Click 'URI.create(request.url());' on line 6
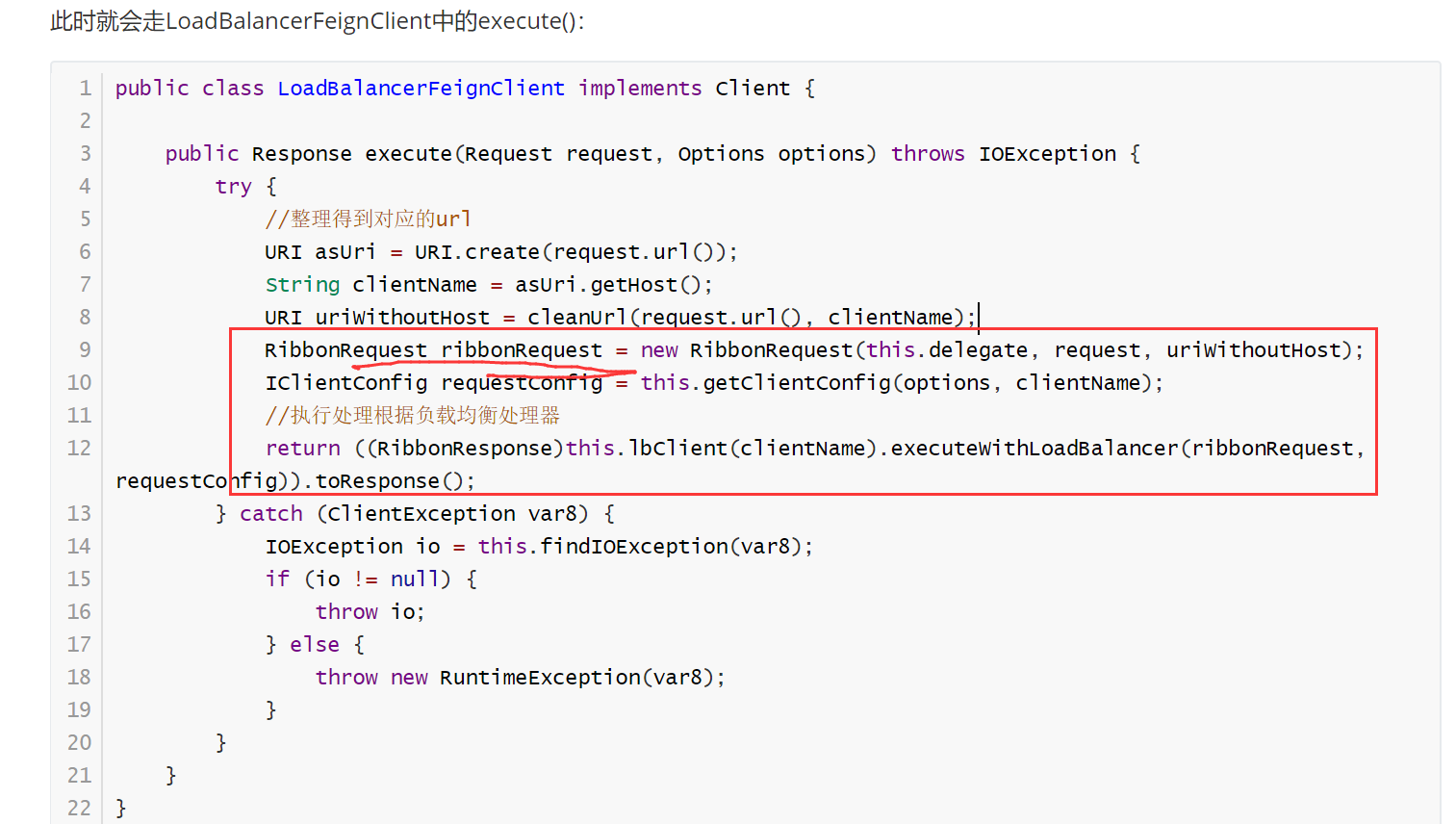Image resolution: width=1456 pixels, height=824 pixels. [576, 252]
